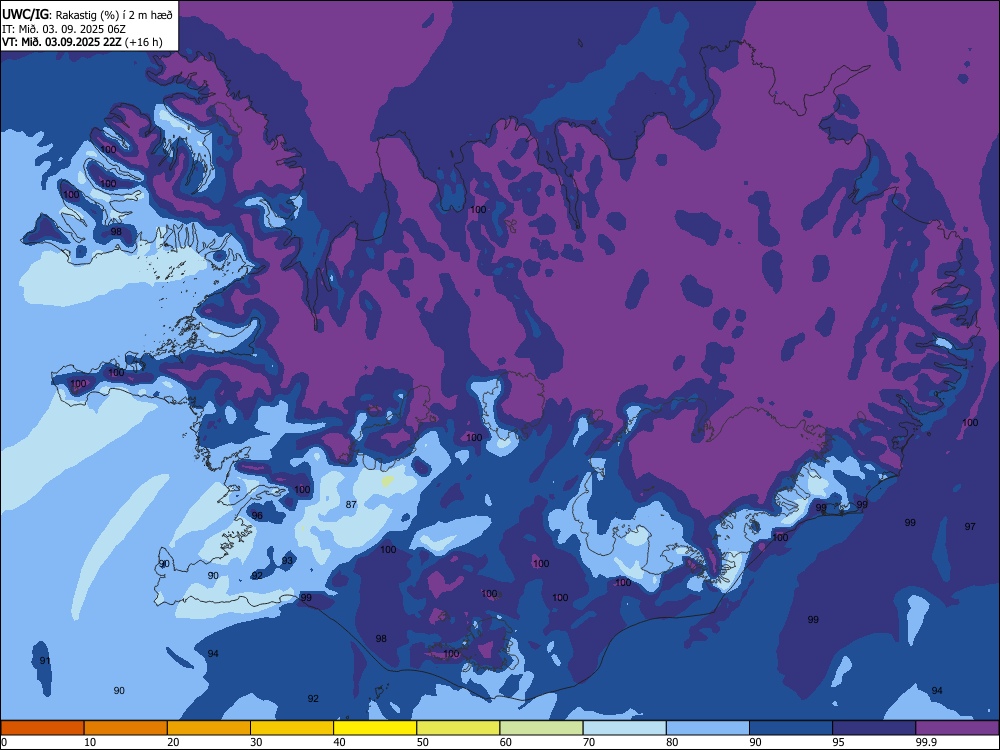
Task: Click the title 'UWC/IG: Rakastig (%) í 2 m hæð'
Action: coord(87,14)
